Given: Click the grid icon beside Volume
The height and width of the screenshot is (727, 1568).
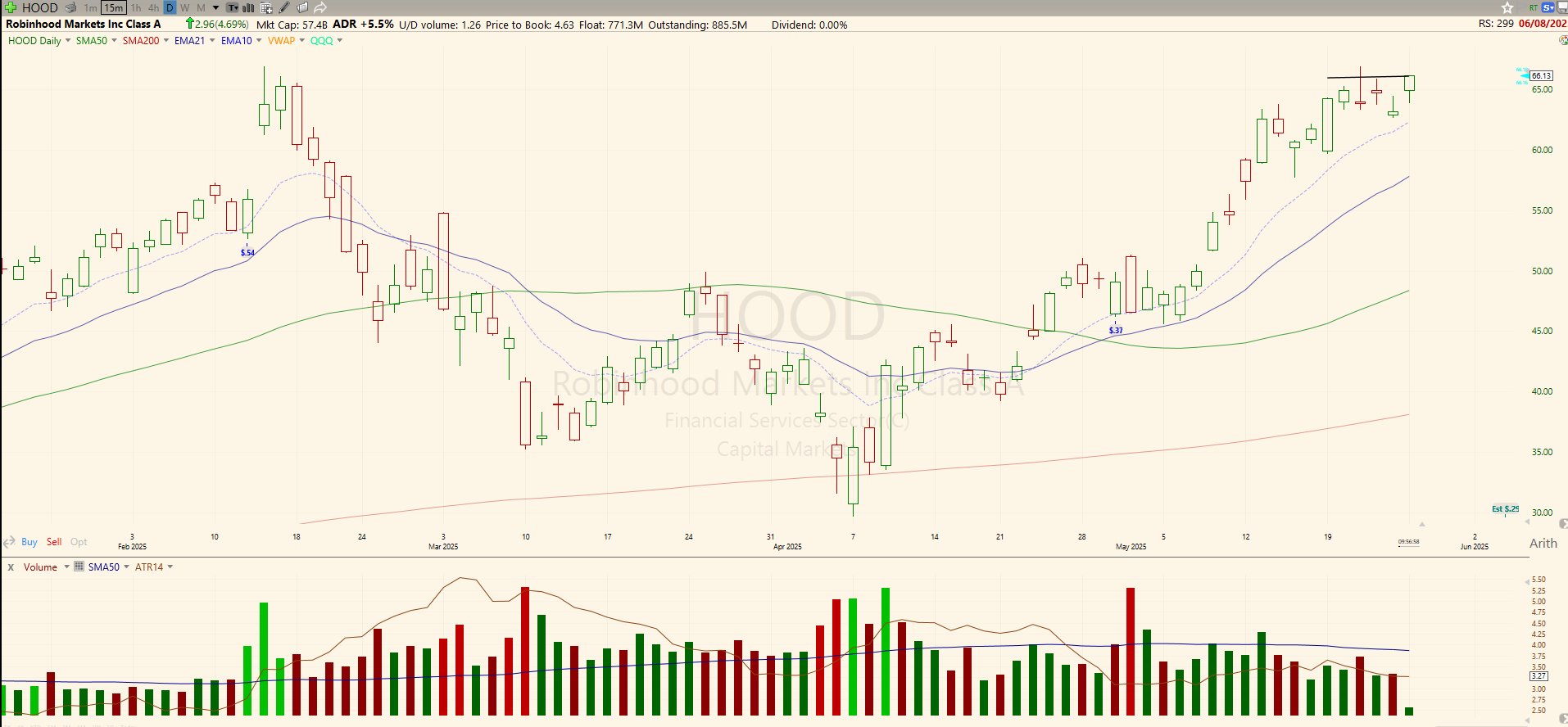Looking at the screenshot, I should [79, 567].
